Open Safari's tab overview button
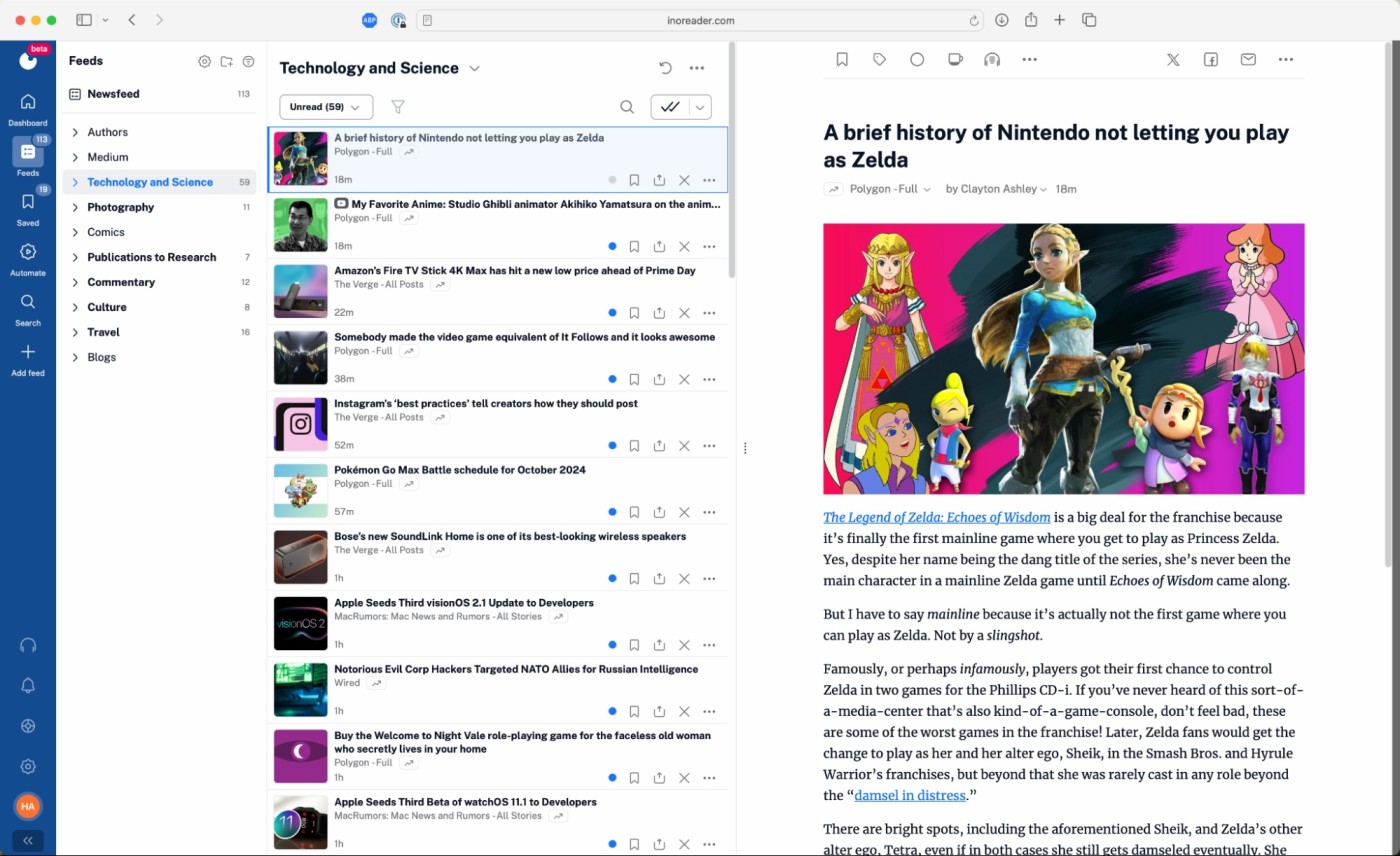 (1089, 20)
